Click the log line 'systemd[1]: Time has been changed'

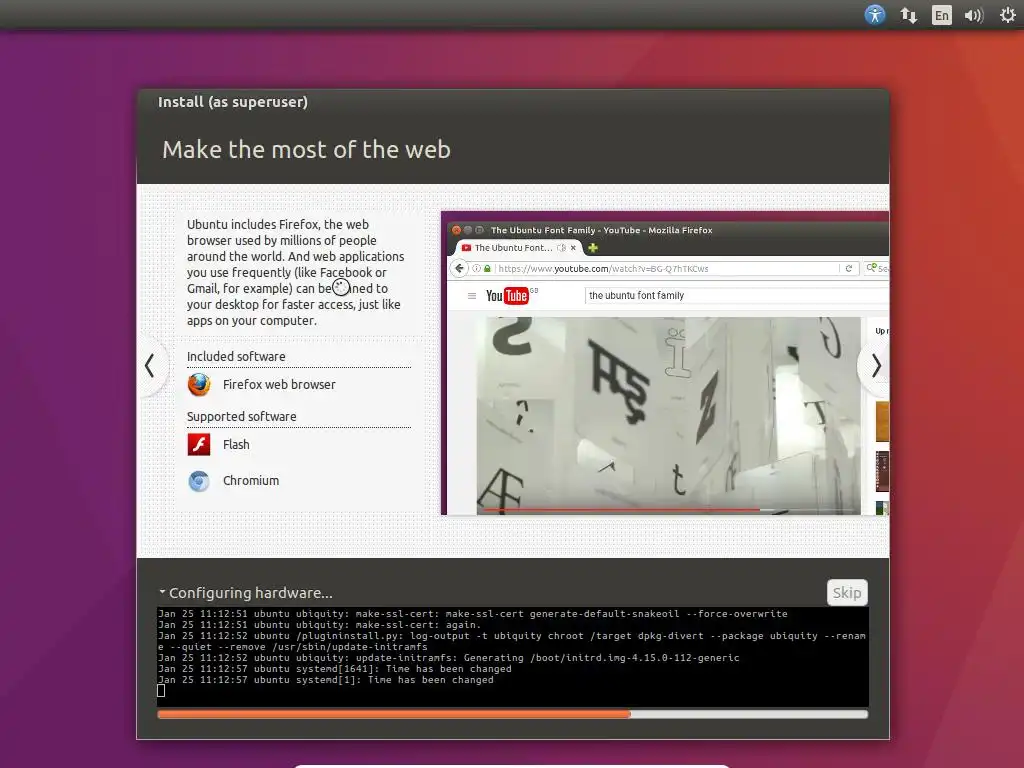click(x=326, y=680)
